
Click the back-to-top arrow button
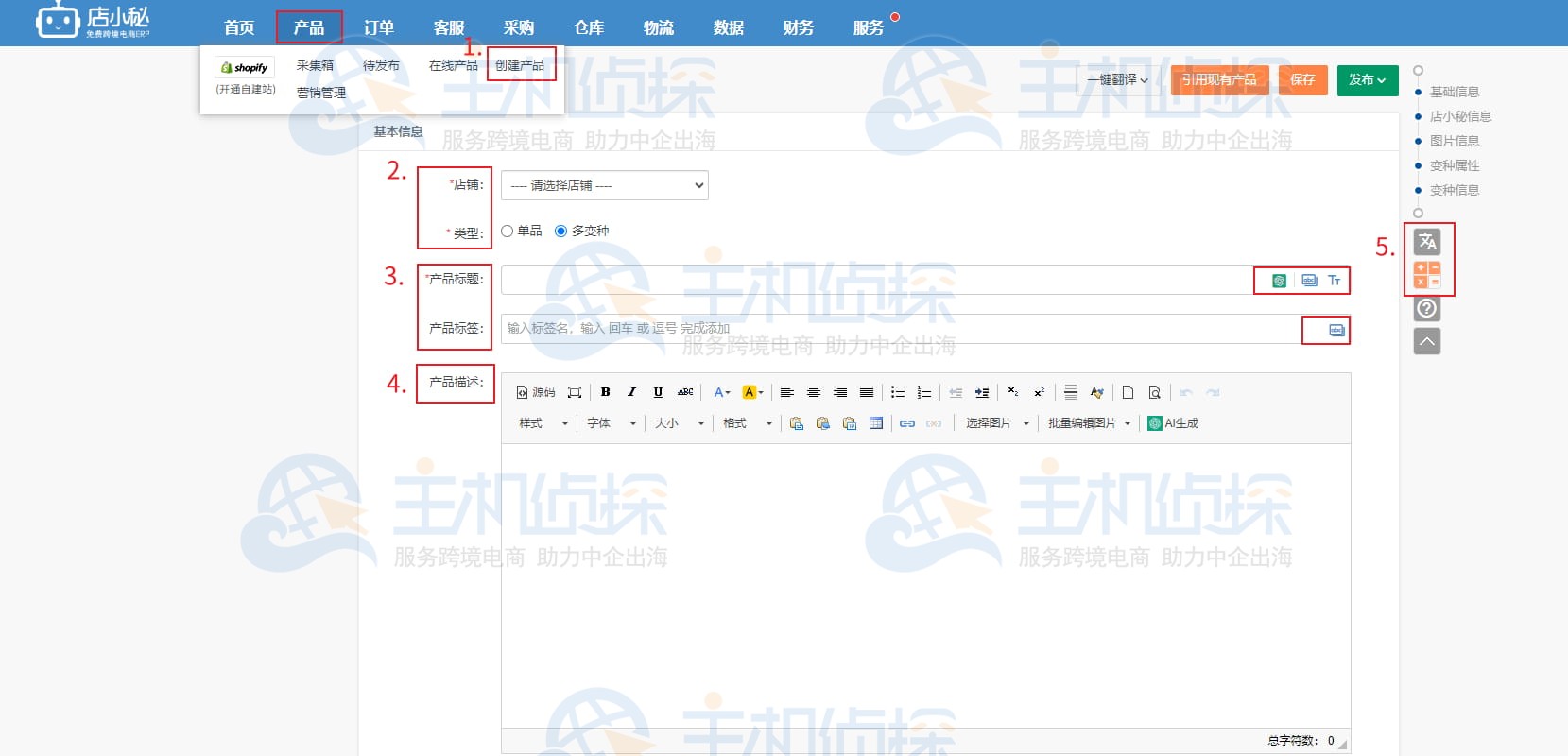tap(1427, 341)
